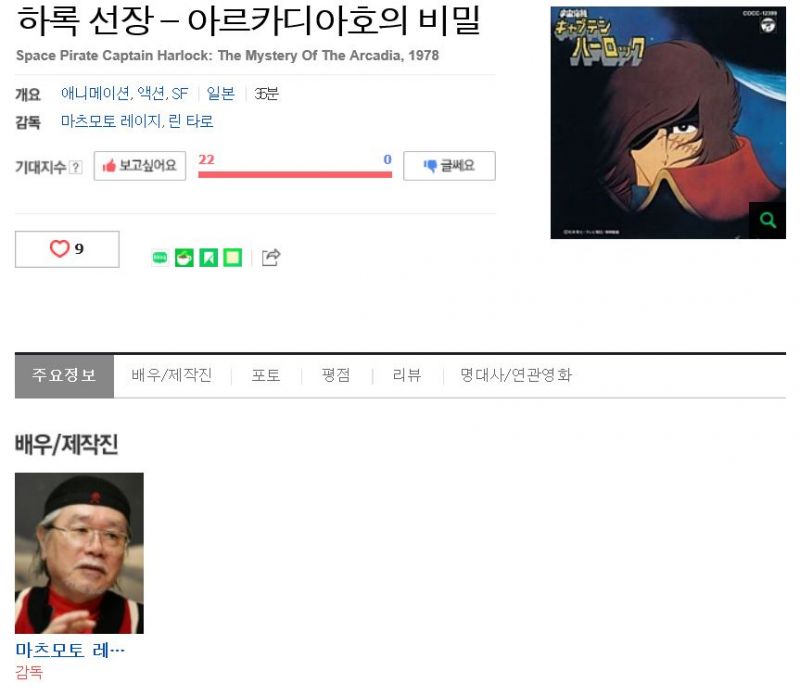The width and height of the screenshot is (800, 696).
Task: Select the 주요정보 tab
Action: [64, 376]
